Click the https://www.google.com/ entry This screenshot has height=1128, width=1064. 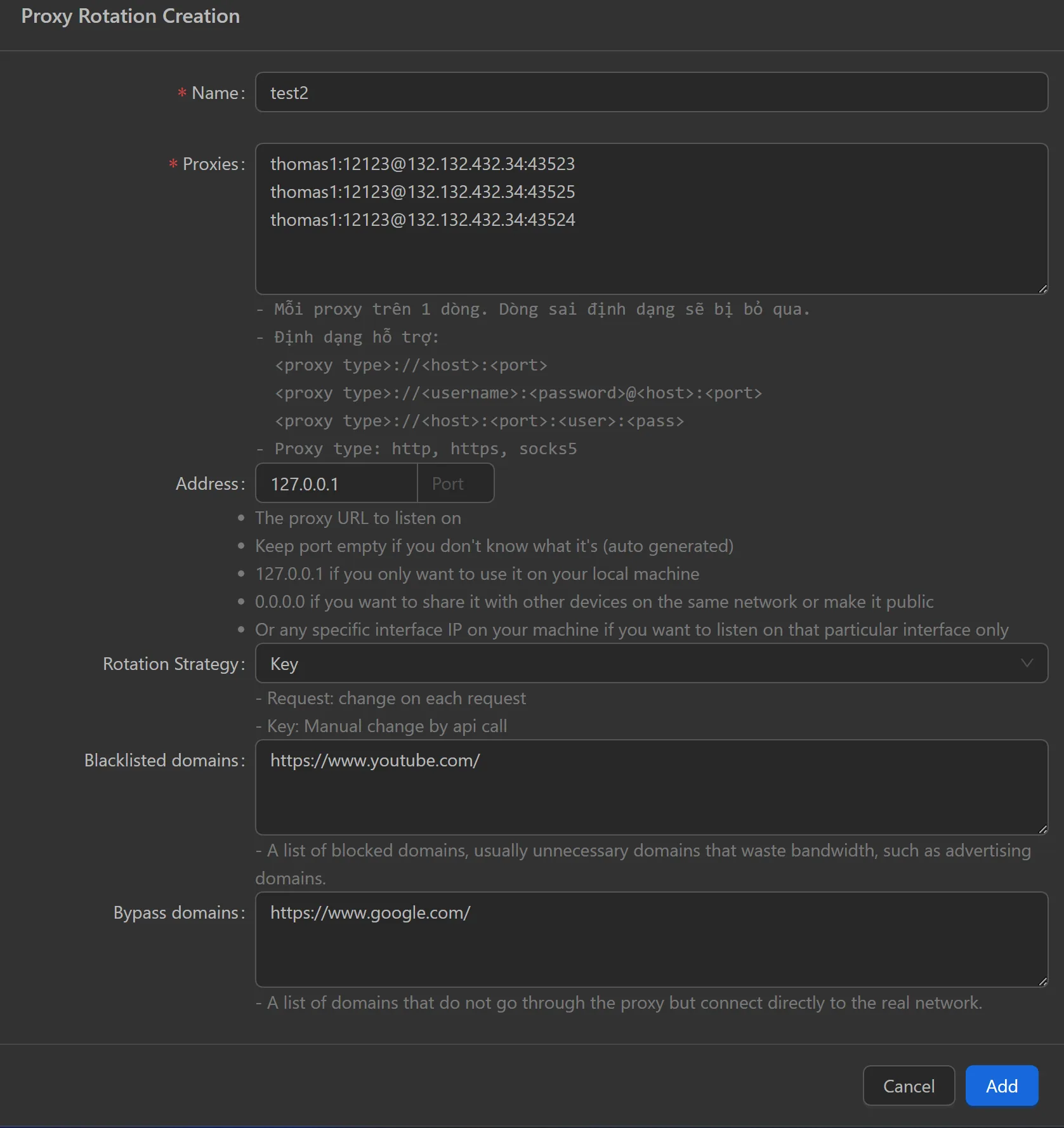point(371,913)
